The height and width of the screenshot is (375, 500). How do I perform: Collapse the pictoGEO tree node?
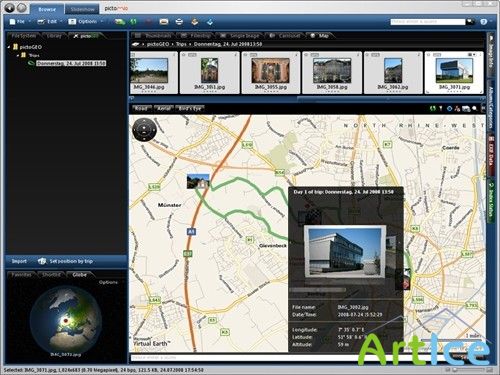(x=9, y=47)
